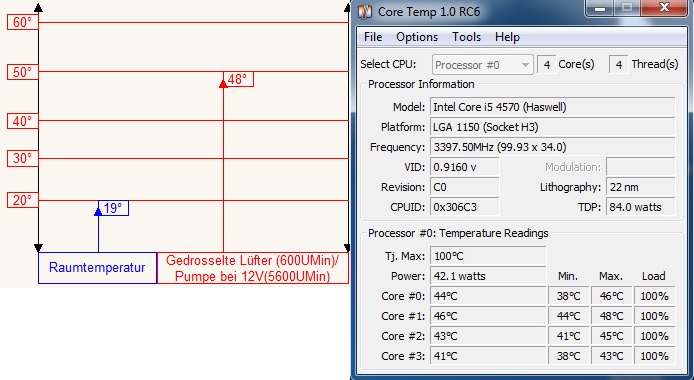The image size is (694, 380).
Task: Click Core #2 load value 100%
Action: coord(654,336)
